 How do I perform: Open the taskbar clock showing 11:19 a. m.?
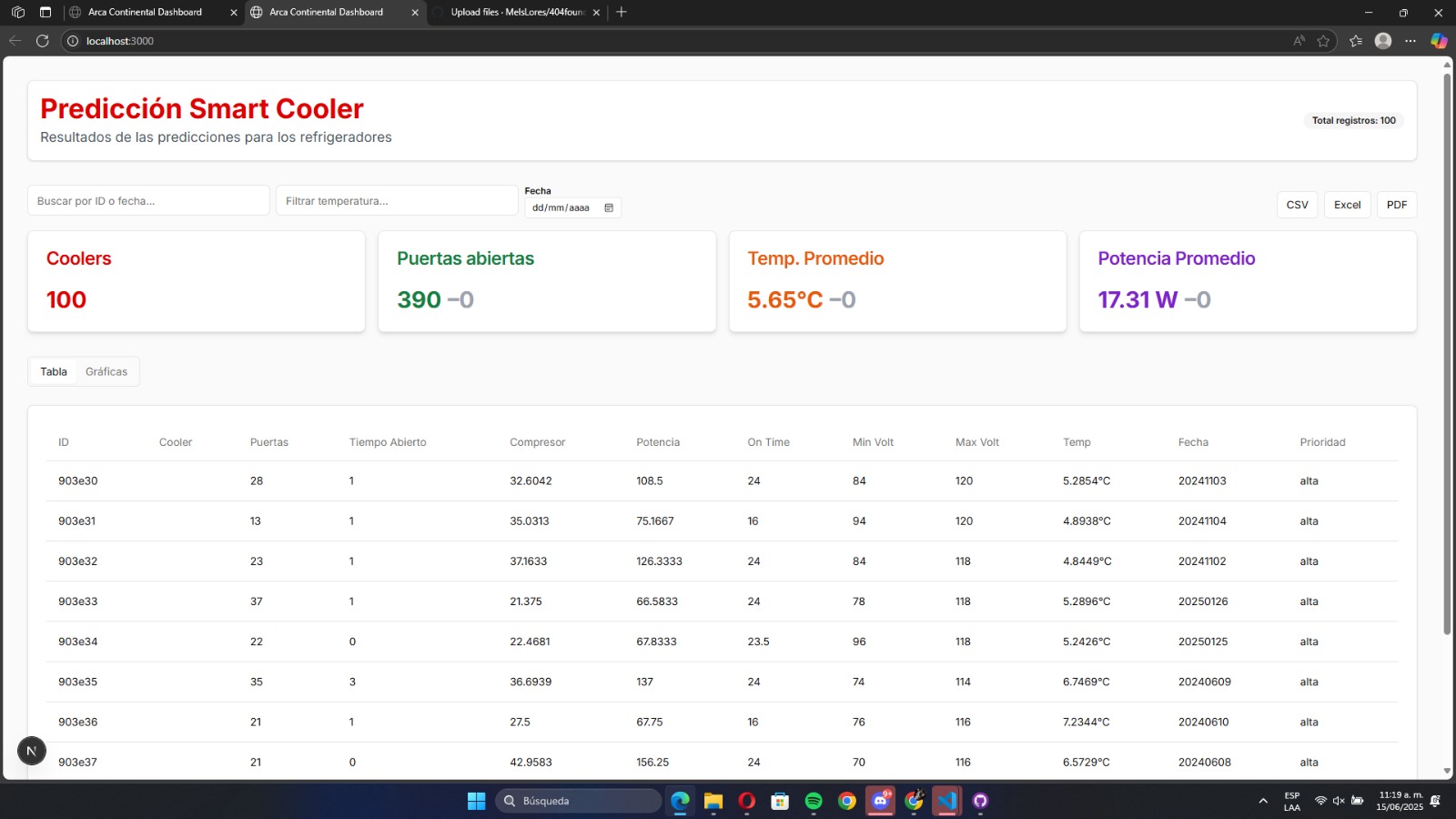tap(1400, 801)
